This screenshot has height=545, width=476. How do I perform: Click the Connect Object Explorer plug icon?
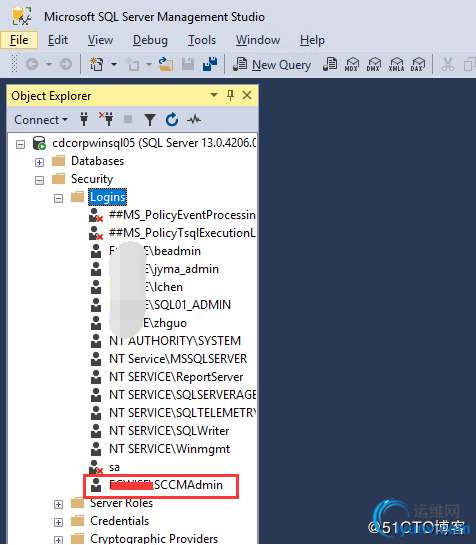[x=84, y=119]
